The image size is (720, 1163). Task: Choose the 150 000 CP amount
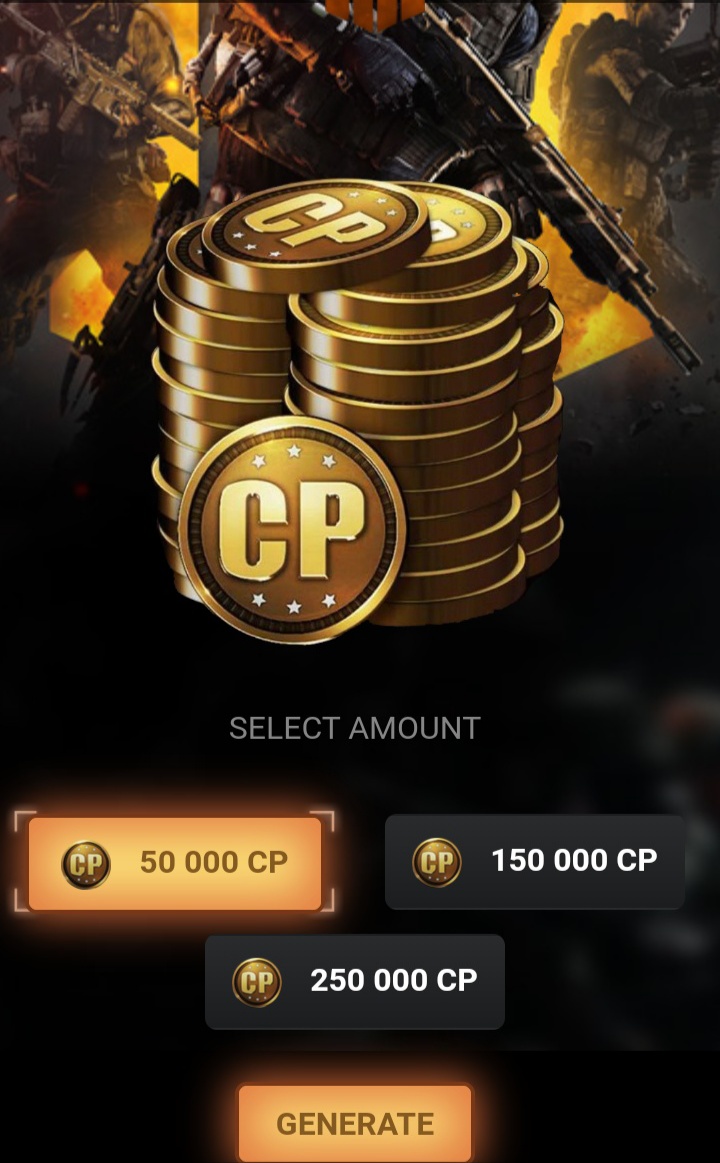click(535, 862)
